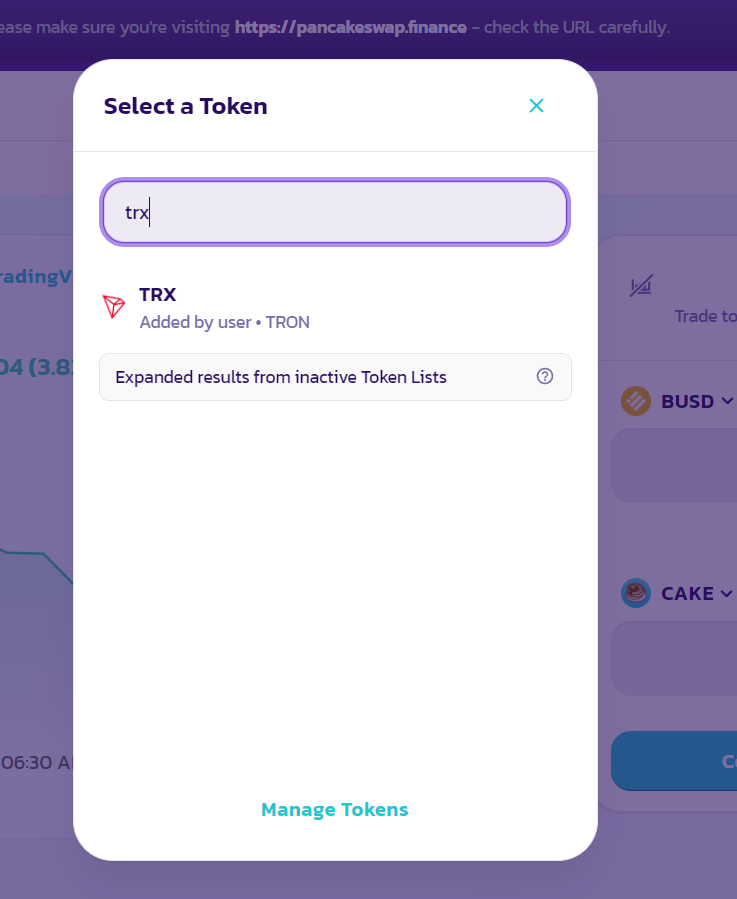
Task: Click the TradingView chart label
Action: point(36,276)
